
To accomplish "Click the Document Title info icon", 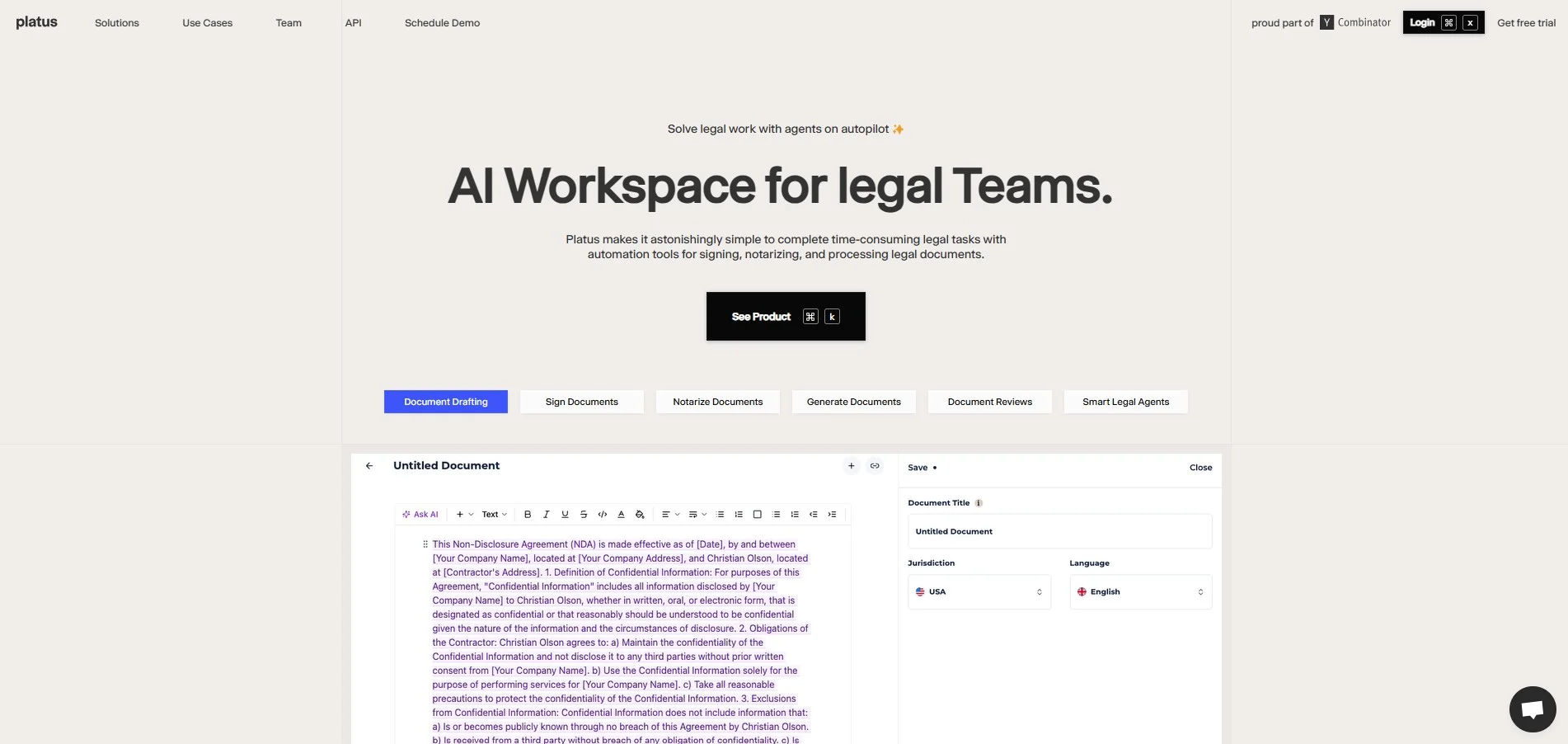I will click(979, 503).
